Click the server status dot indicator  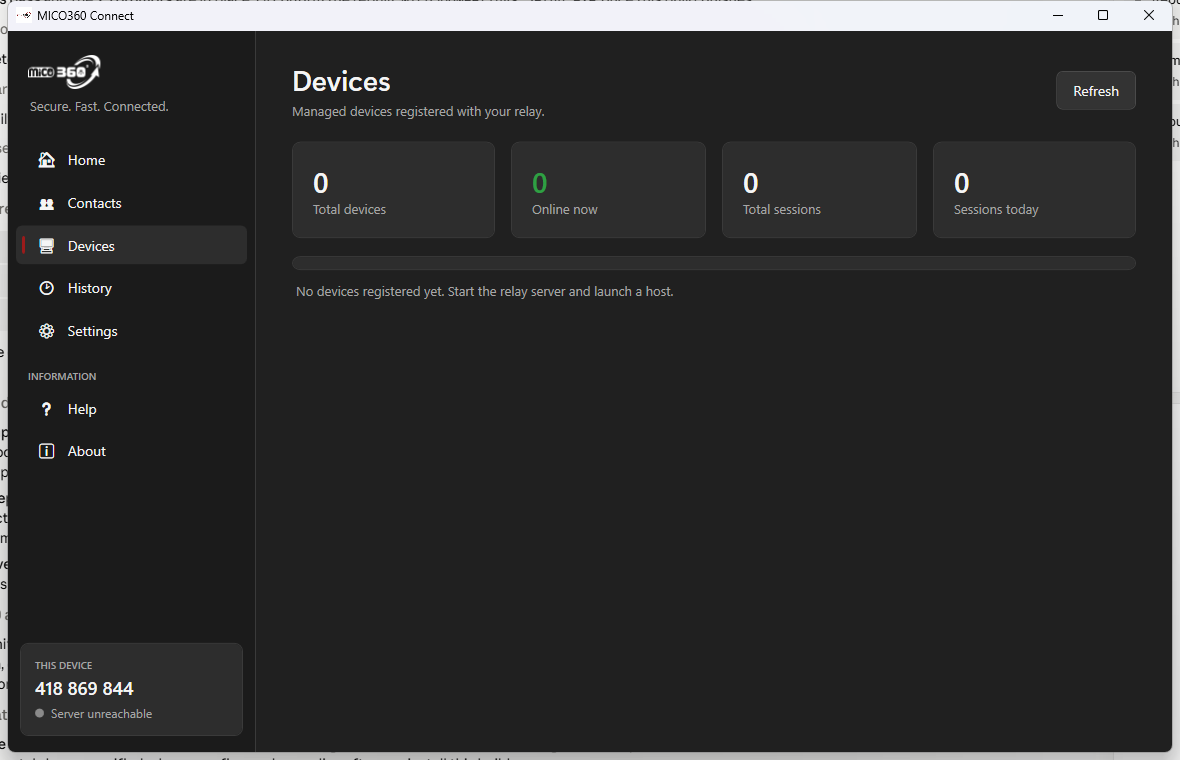point(39,713)
